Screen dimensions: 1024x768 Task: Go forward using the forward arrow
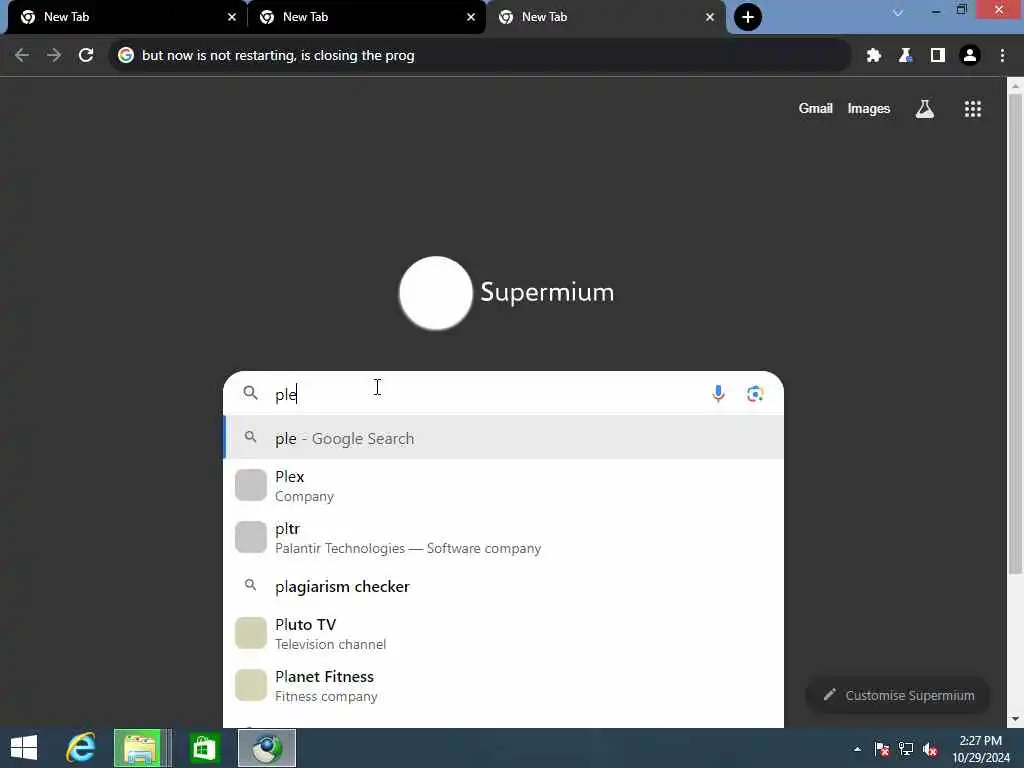(54, 56)
